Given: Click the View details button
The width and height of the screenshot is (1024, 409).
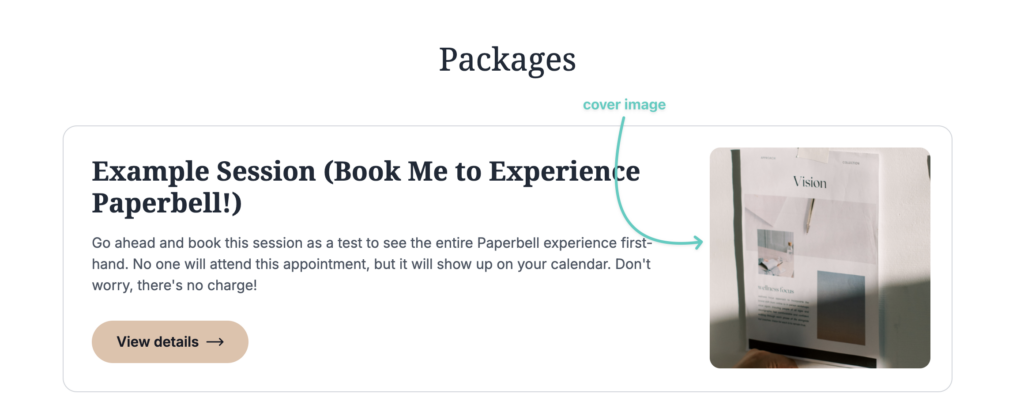Looking at the screenshot, I should 169,342.
